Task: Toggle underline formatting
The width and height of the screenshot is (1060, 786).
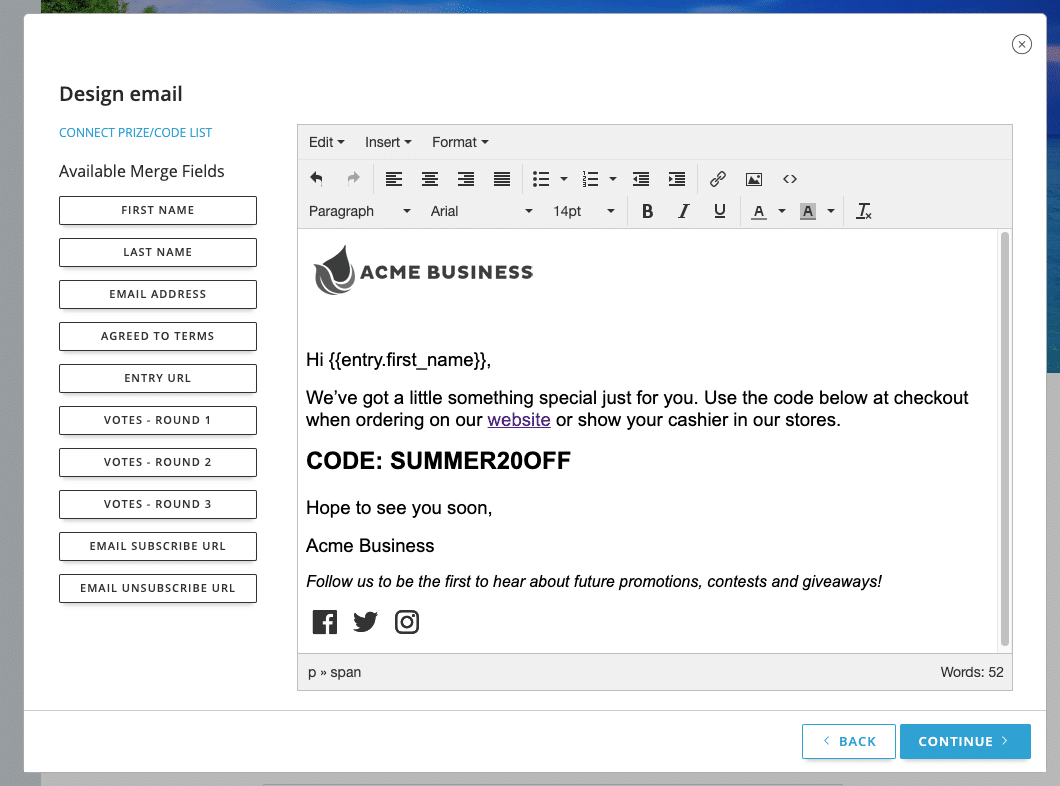Action: click(720, 211)
